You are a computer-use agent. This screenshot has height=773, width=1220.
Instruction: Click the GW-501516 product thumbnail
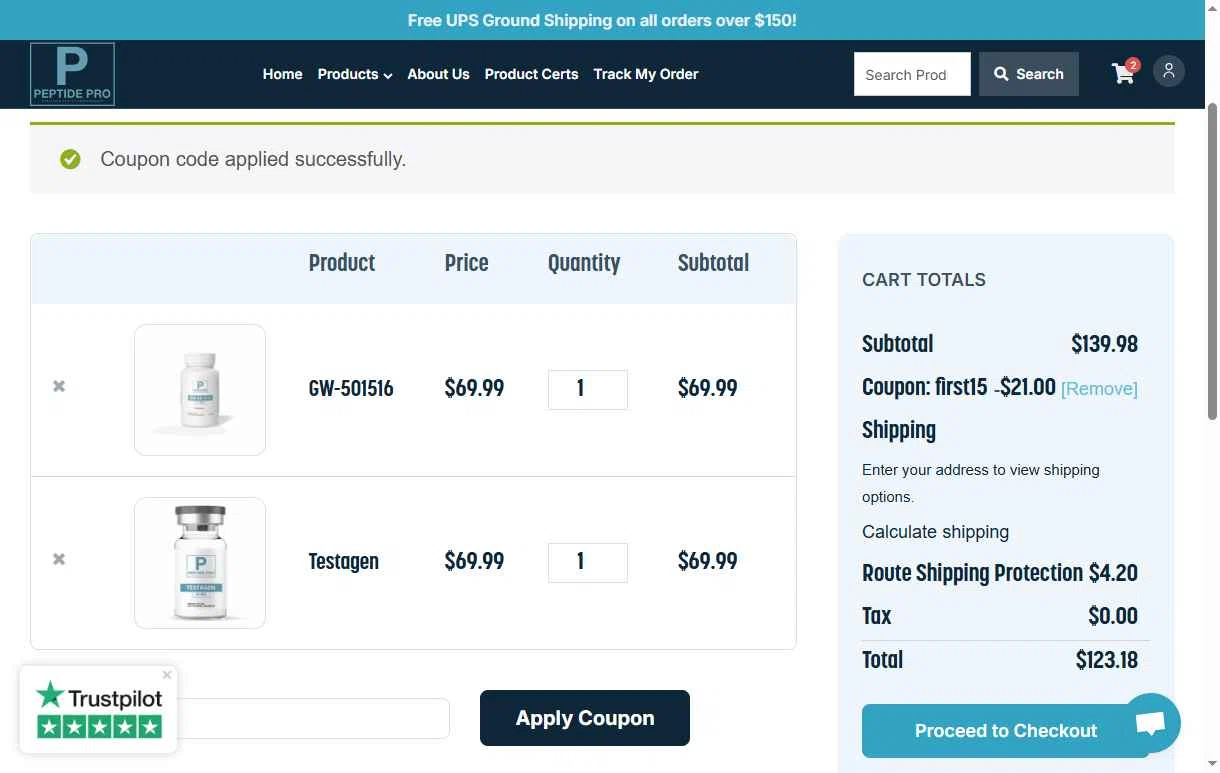coord(200,390)
